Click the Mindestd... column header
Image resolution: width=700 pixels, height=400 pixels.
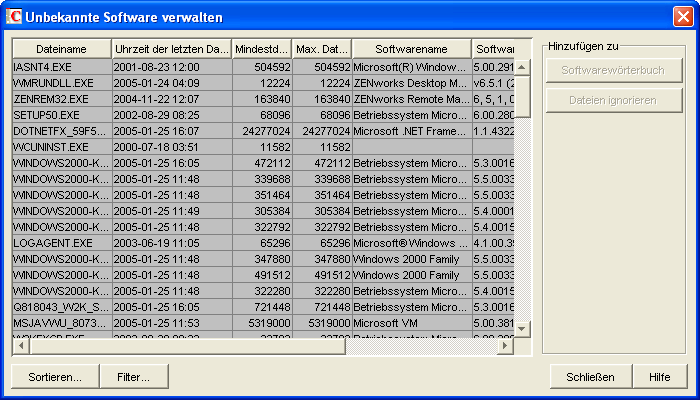(262, 49)
